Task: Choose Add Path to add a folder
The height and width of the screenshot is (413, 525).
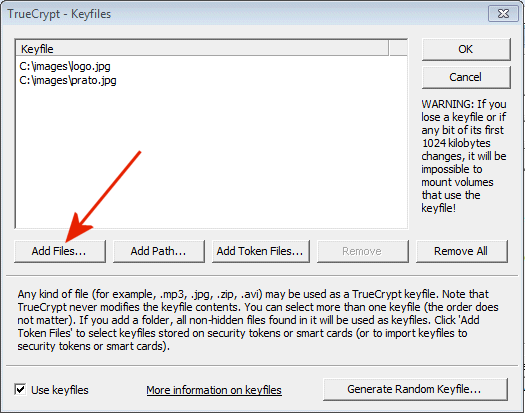Action: click(x=159, y=251)
